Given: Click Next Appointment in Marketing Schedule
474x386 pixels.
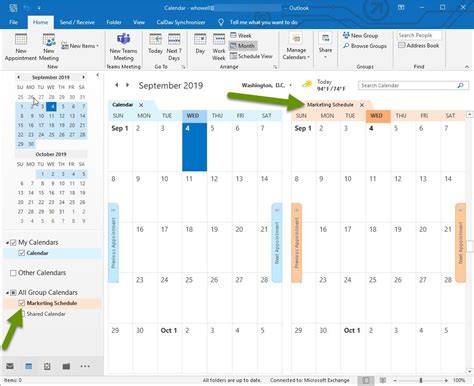Looking at the screenshot, I should point(460,243).
